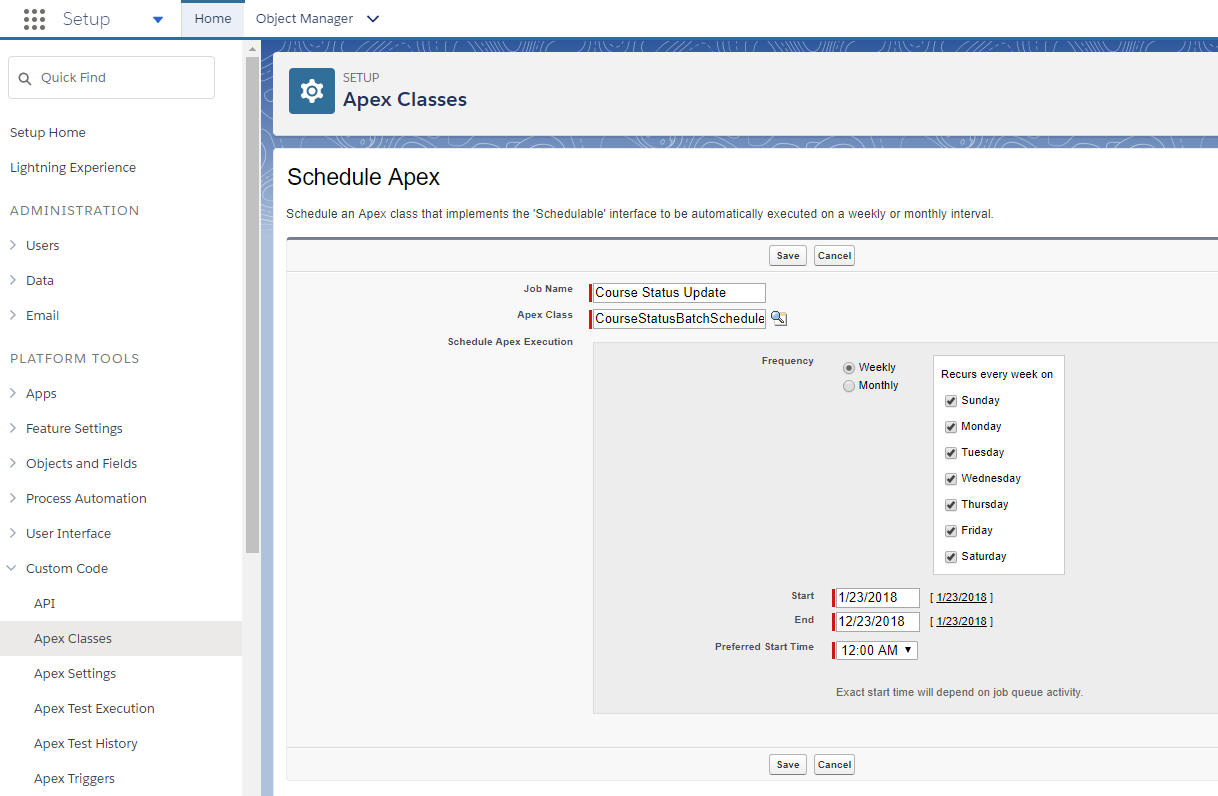Image resolution: width=1218 pixels, height=796 pixels.
Task: Uncheck the Thursday checkbox
Action: 951,505
